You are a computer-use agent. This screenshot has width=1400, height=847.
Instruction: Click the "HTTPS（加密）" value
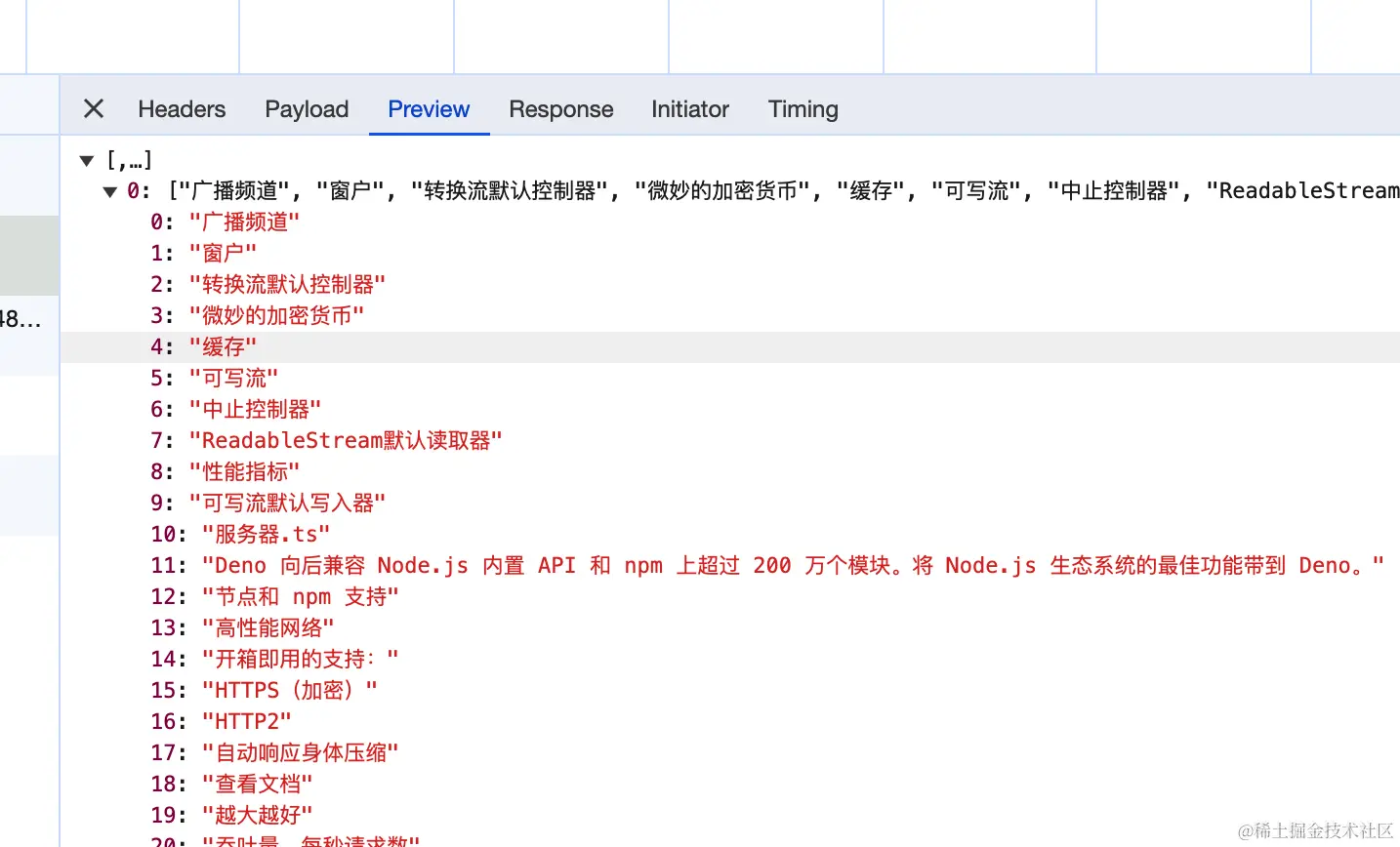[x=289, y=690]
